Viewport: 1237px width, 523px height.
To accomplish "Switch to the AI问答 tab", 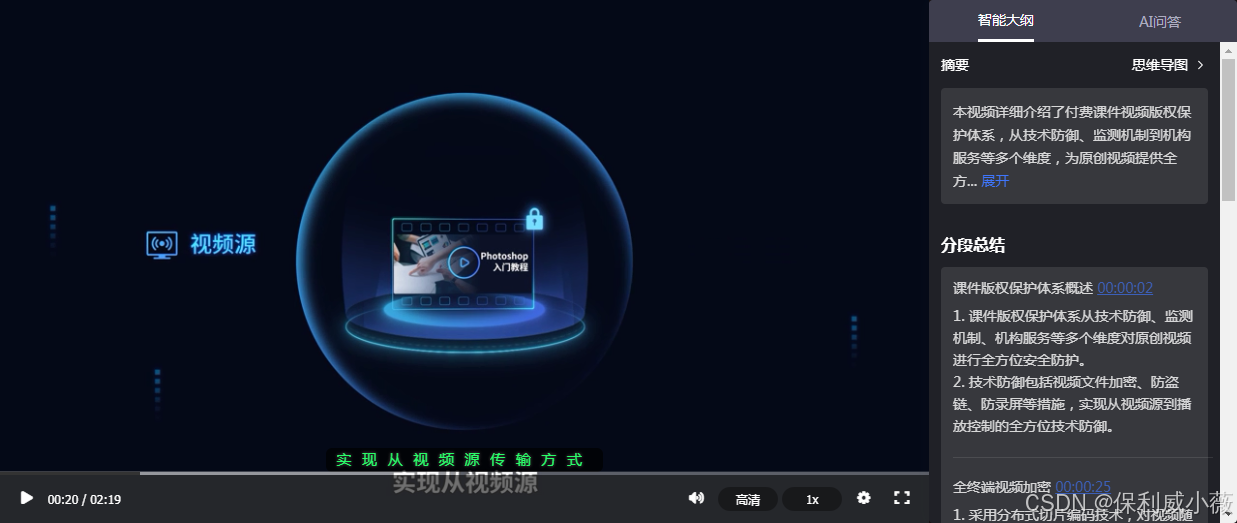I will coord(1160,21).
